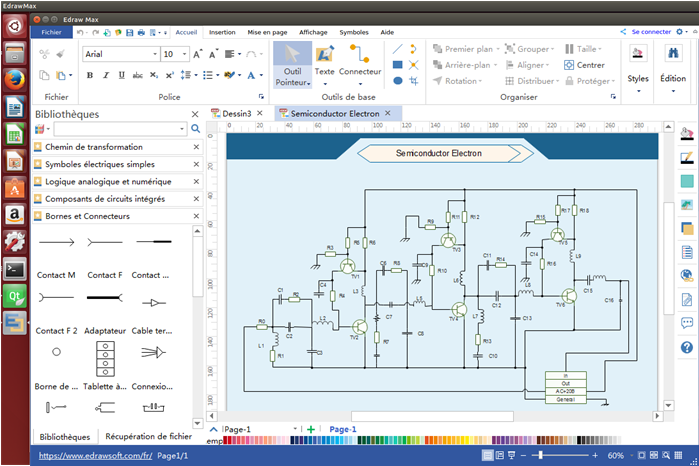This screenshot has width=699, height=466.
Task: Toggle bold formatting
Action: (x=90, y=75)
